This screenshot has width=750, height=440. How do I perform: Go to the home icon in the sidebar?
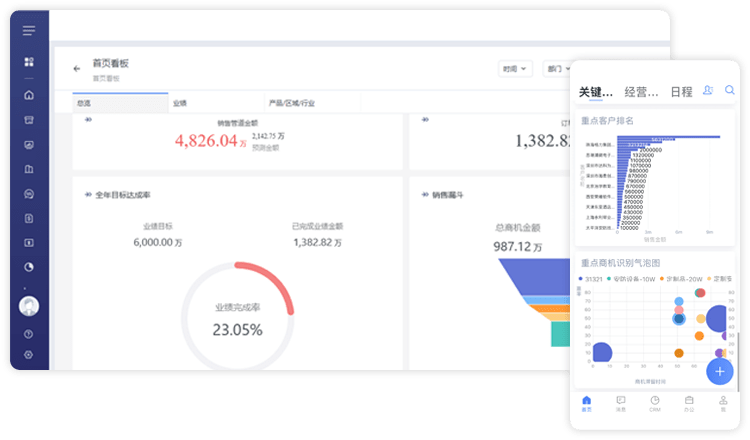pyautogui.click(x=29, y=95)
